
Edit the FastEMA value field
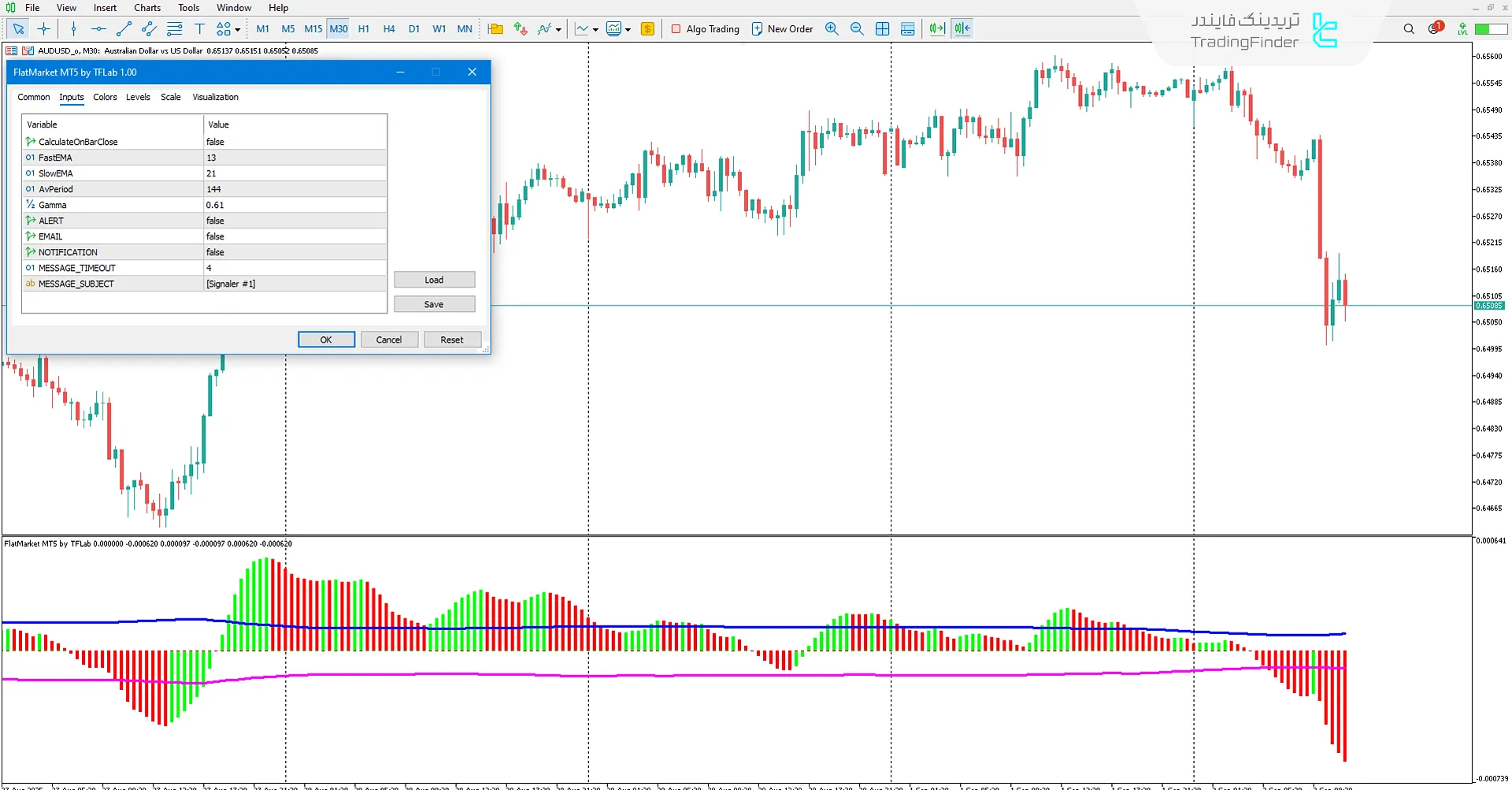pos(295,158)
